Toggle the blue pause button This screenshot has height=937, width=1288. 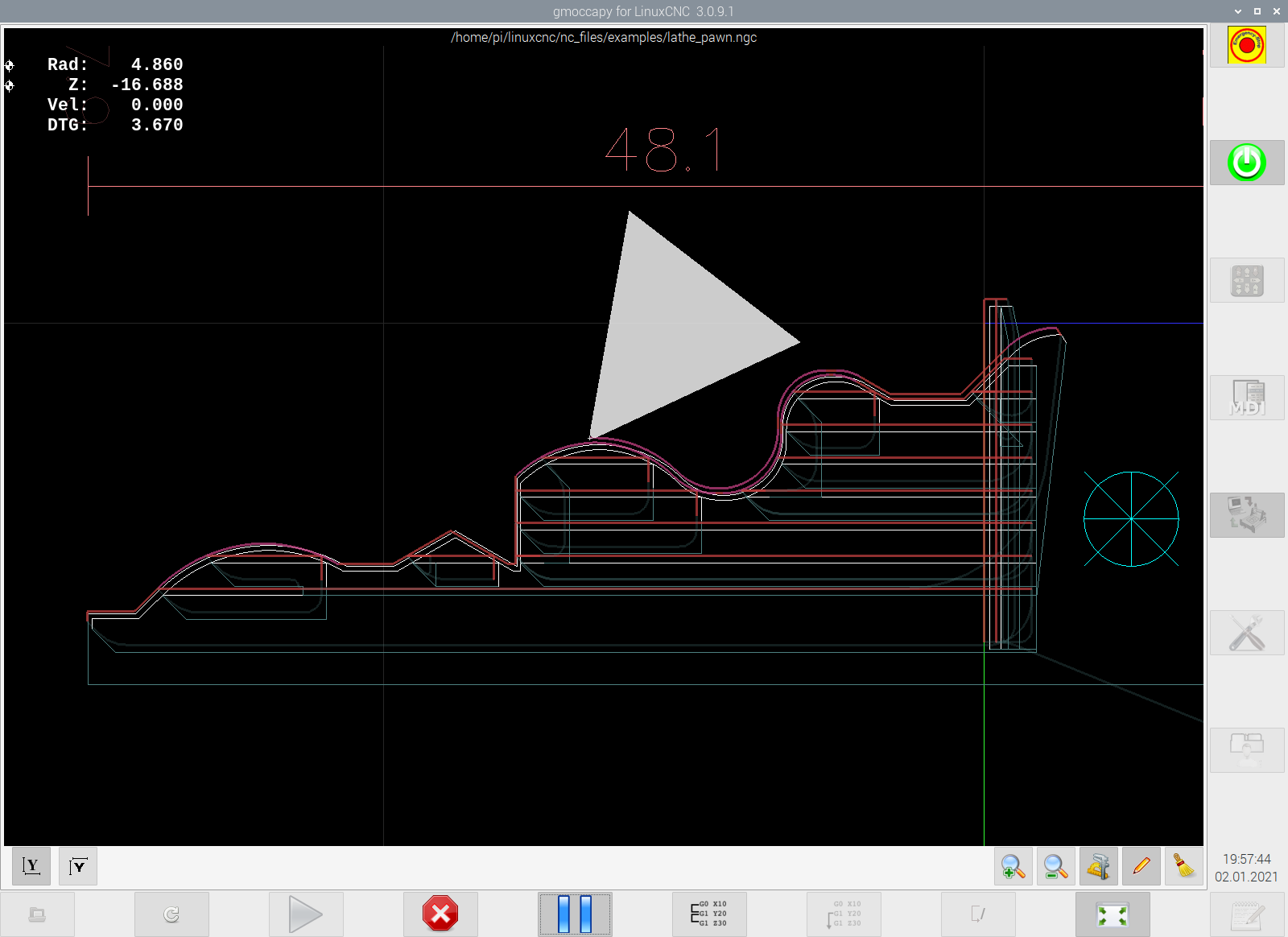point(575,914)
